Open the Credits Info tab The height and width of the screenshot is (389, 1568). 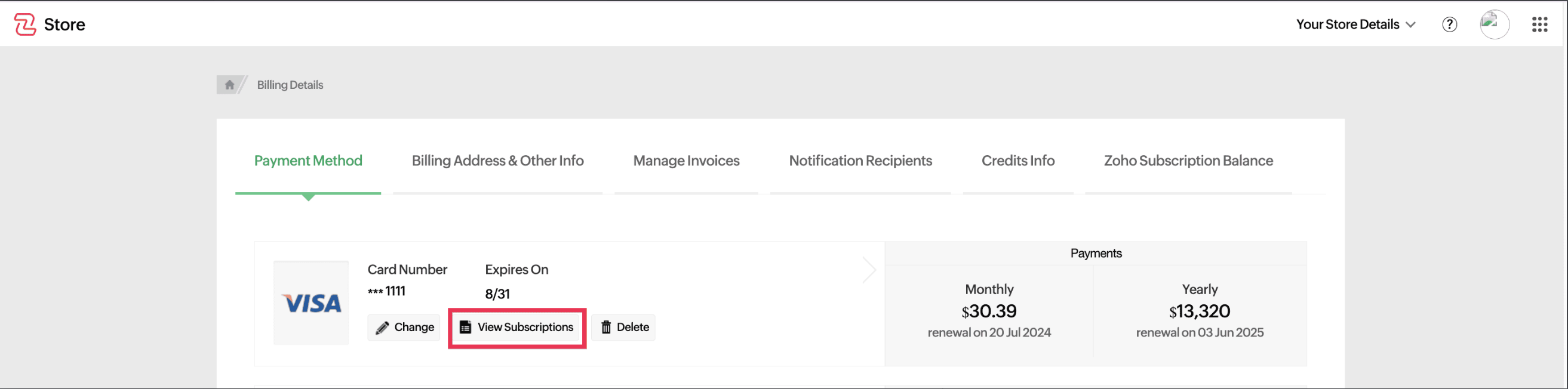tap(1017, 160)
